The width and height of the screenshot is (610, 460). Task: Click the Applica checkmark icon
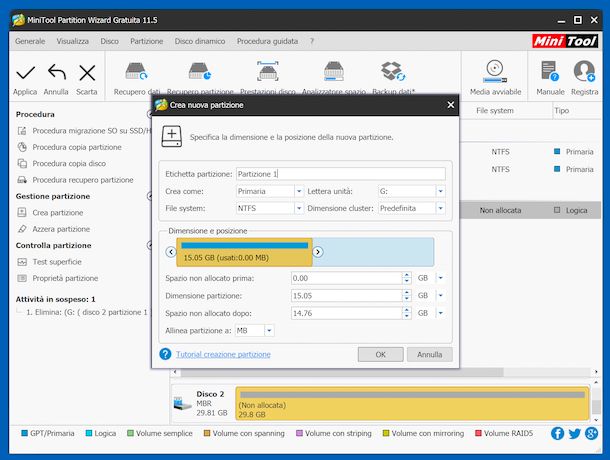[25, 73]
